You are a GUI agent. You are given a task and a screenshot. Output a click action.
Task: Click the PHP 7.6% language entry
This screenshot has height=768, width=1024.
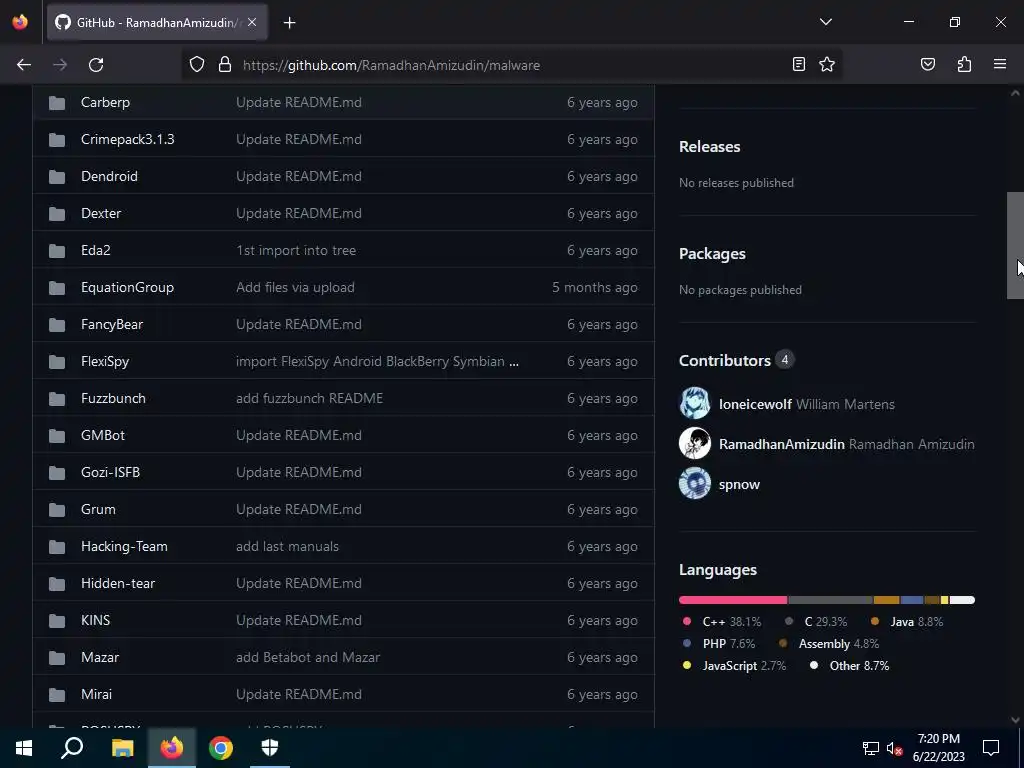pos(718,644)
